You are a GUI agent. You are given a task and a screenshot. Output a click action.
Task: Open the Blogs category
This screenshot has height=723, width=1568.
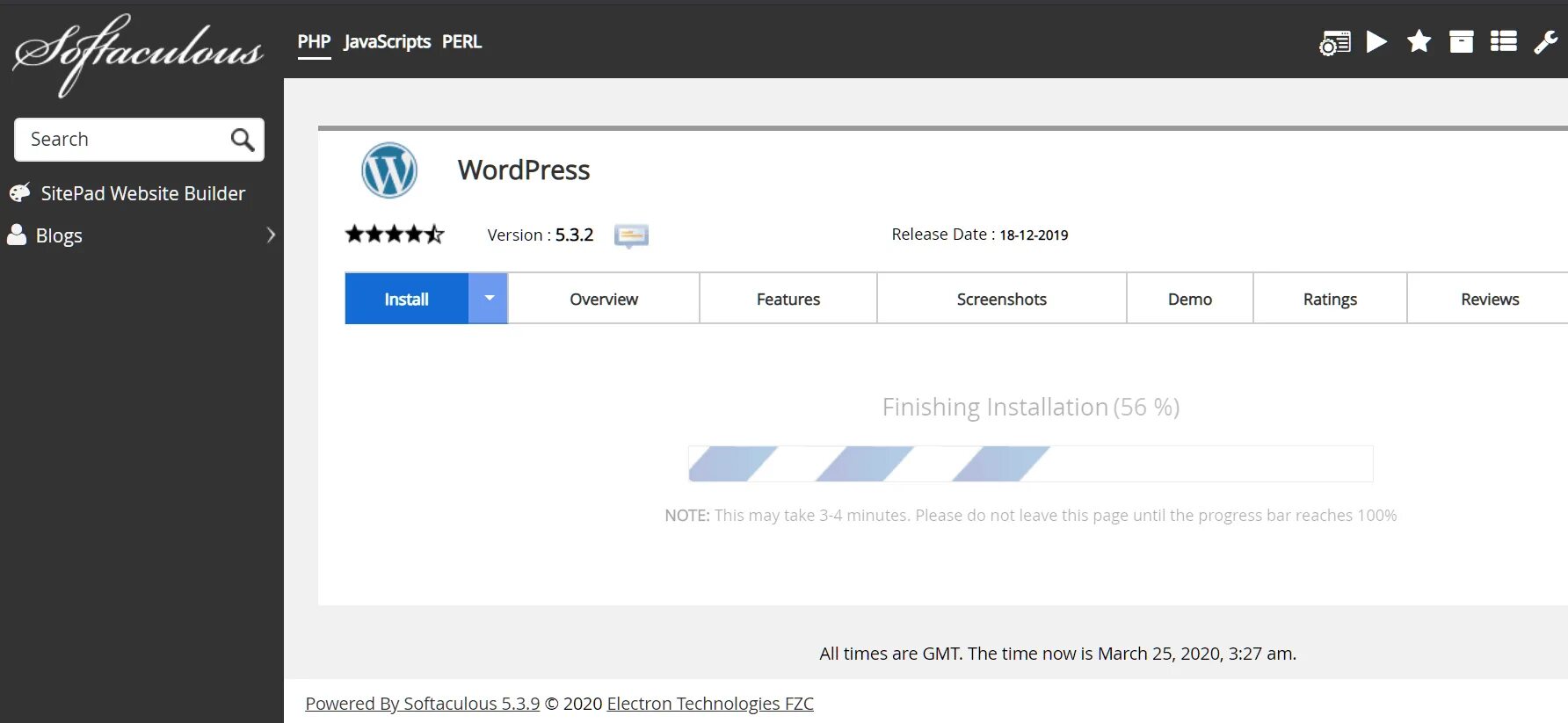59,235
